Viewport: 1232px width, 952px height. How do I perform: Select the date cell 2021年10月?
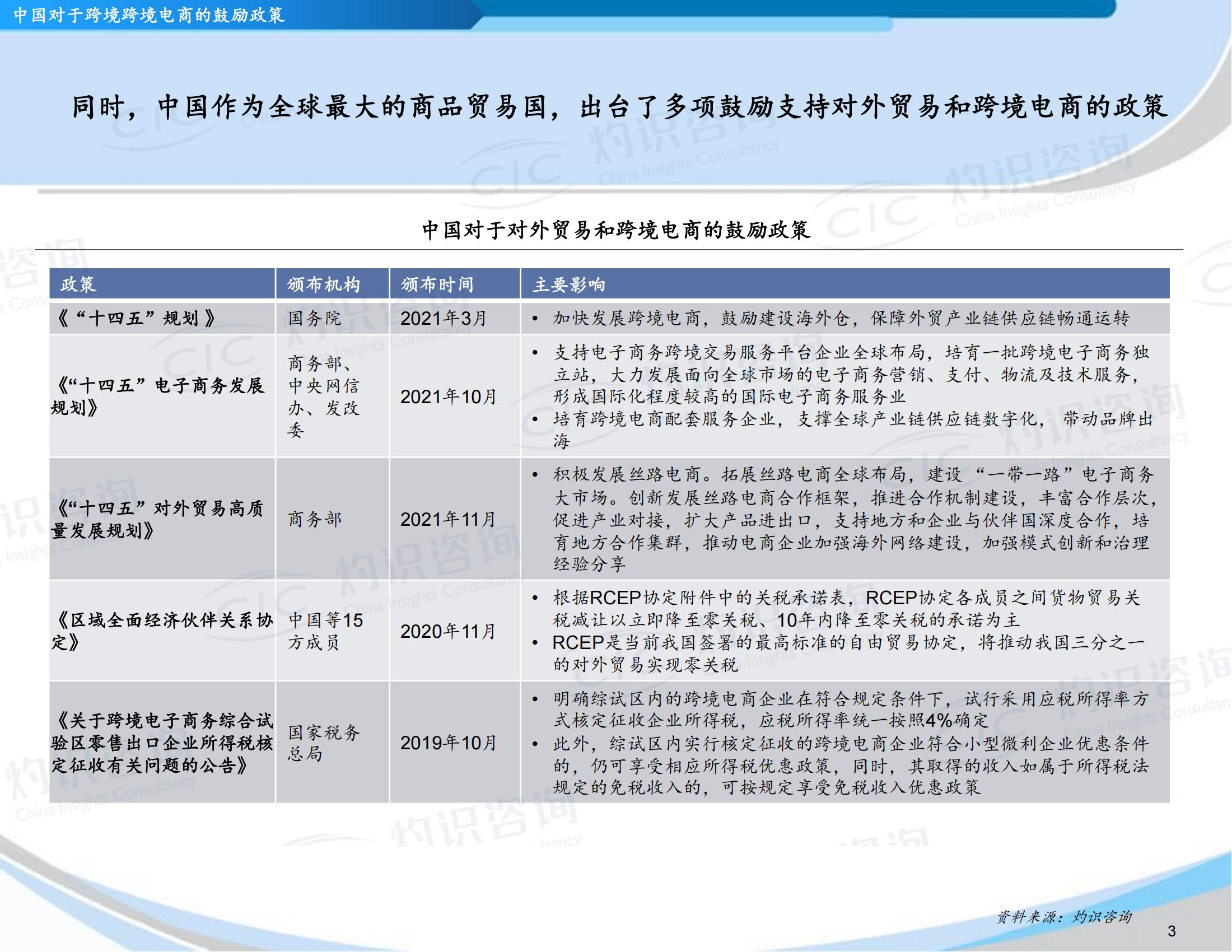[x=455, y=396]
